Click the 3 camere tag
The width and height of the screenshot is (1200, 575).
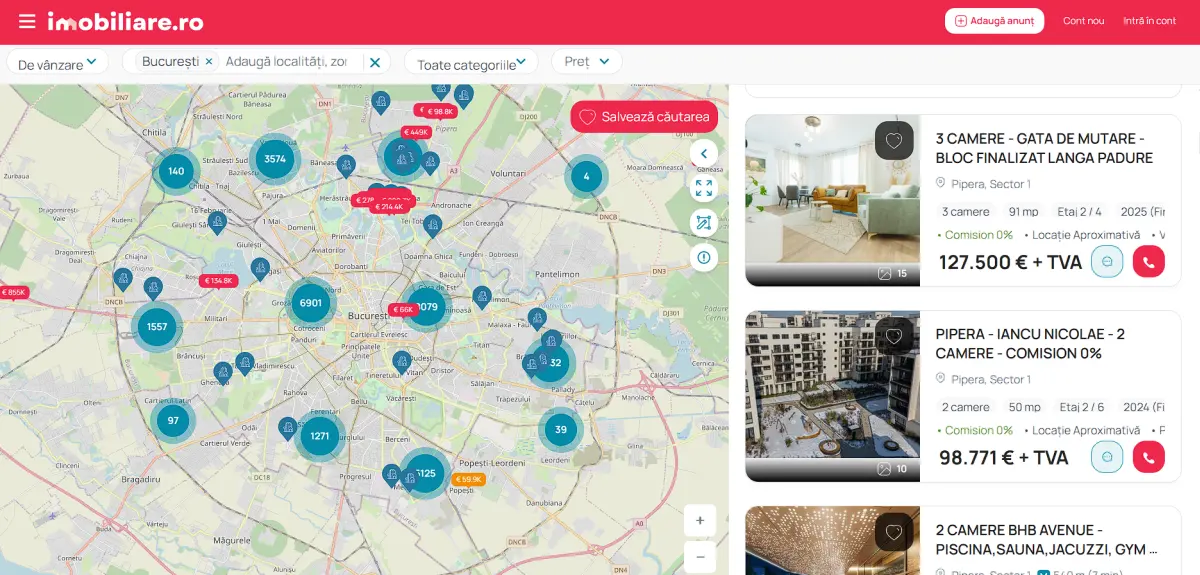click(x=966, y=211)
